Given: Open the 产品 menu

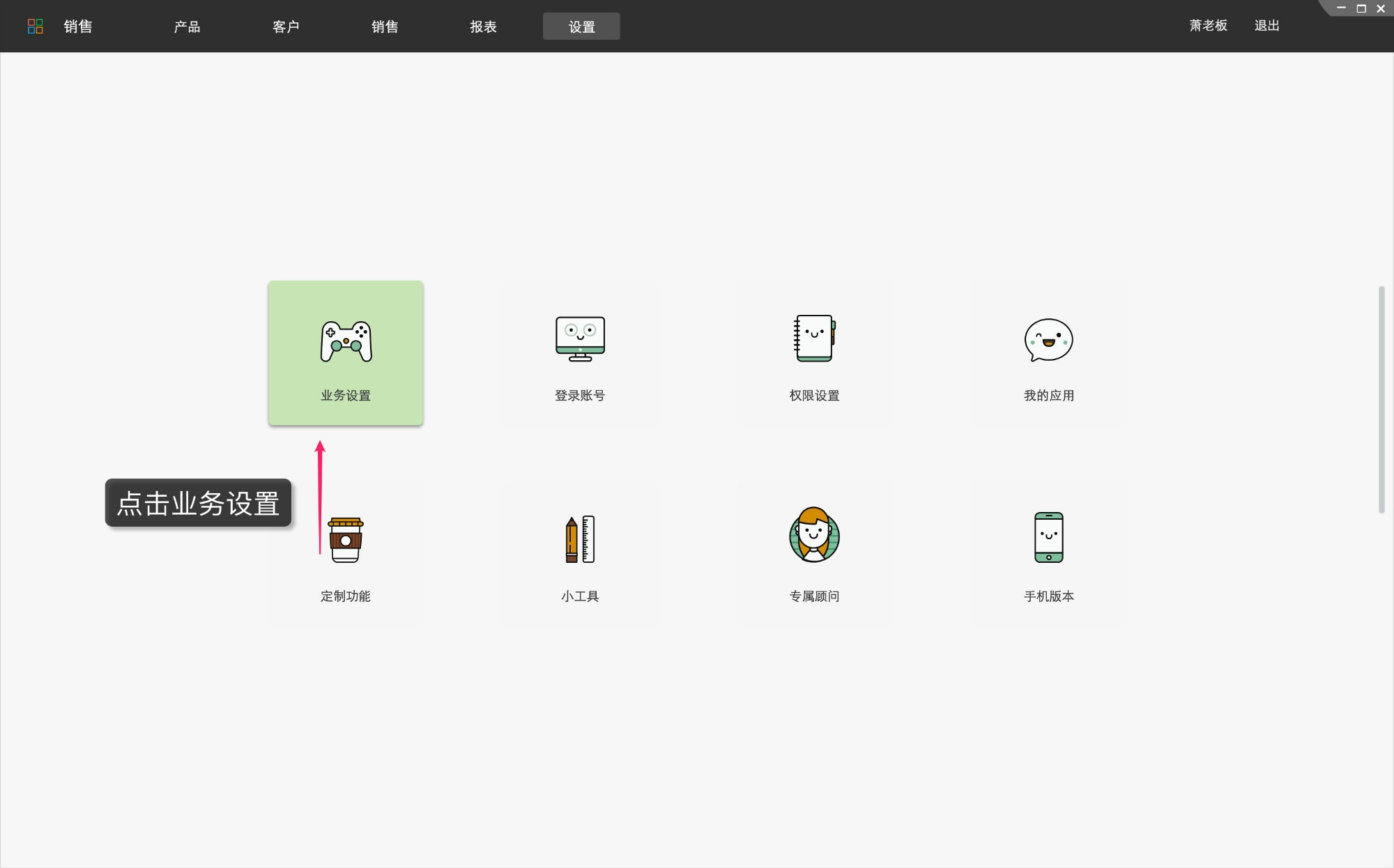Looking at the screenshot, I should [x=187, y=26].
